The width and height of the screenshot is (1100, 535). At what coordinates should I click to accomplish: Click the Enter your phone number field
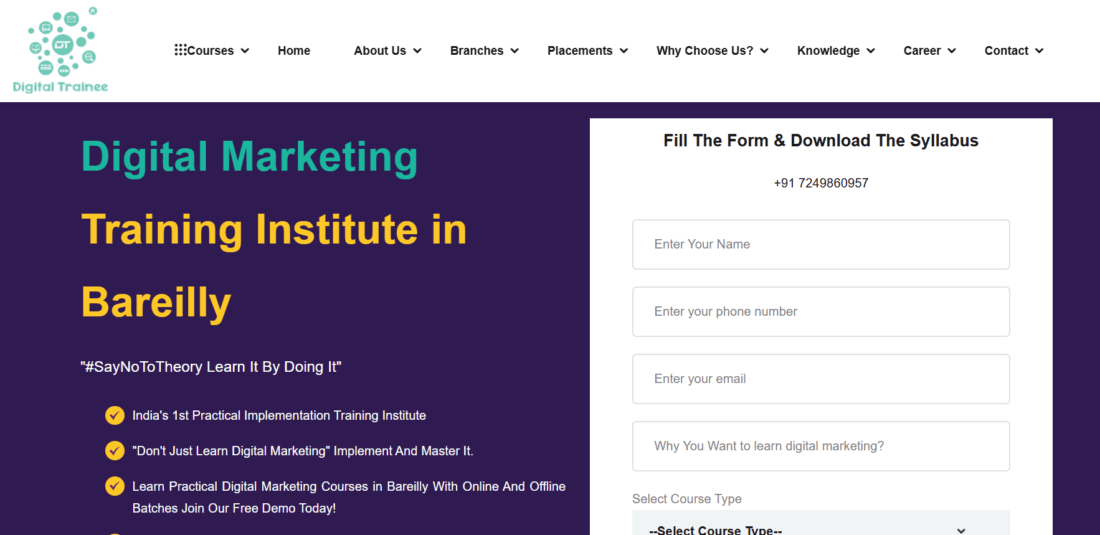820,311
